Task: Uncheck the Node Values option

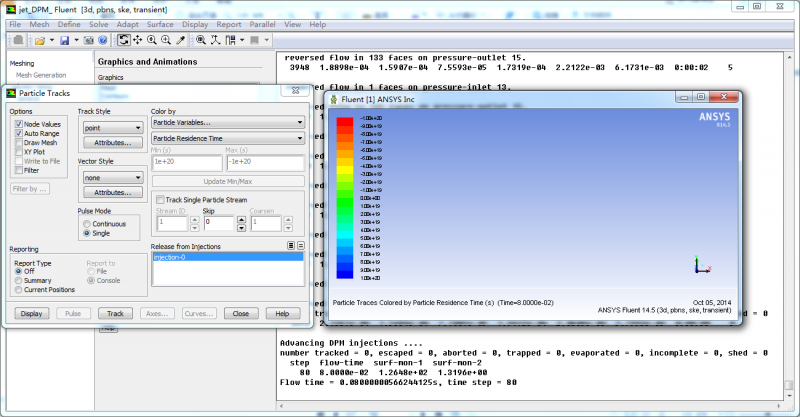Action: pos(19,124)
